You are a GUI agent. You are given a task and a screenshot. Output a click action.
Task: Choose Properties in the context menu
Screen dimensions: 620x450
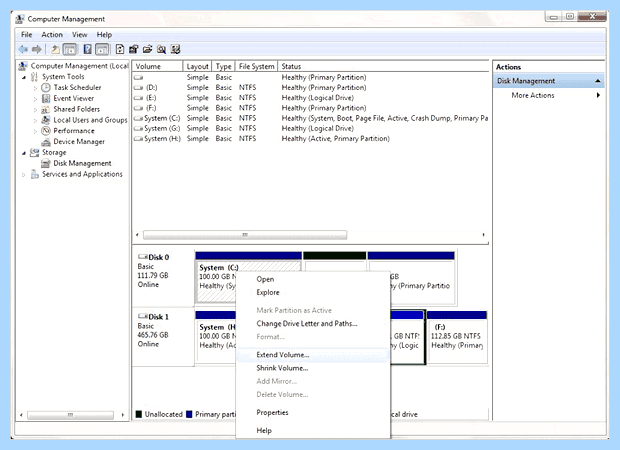click(x=312, y=412)
